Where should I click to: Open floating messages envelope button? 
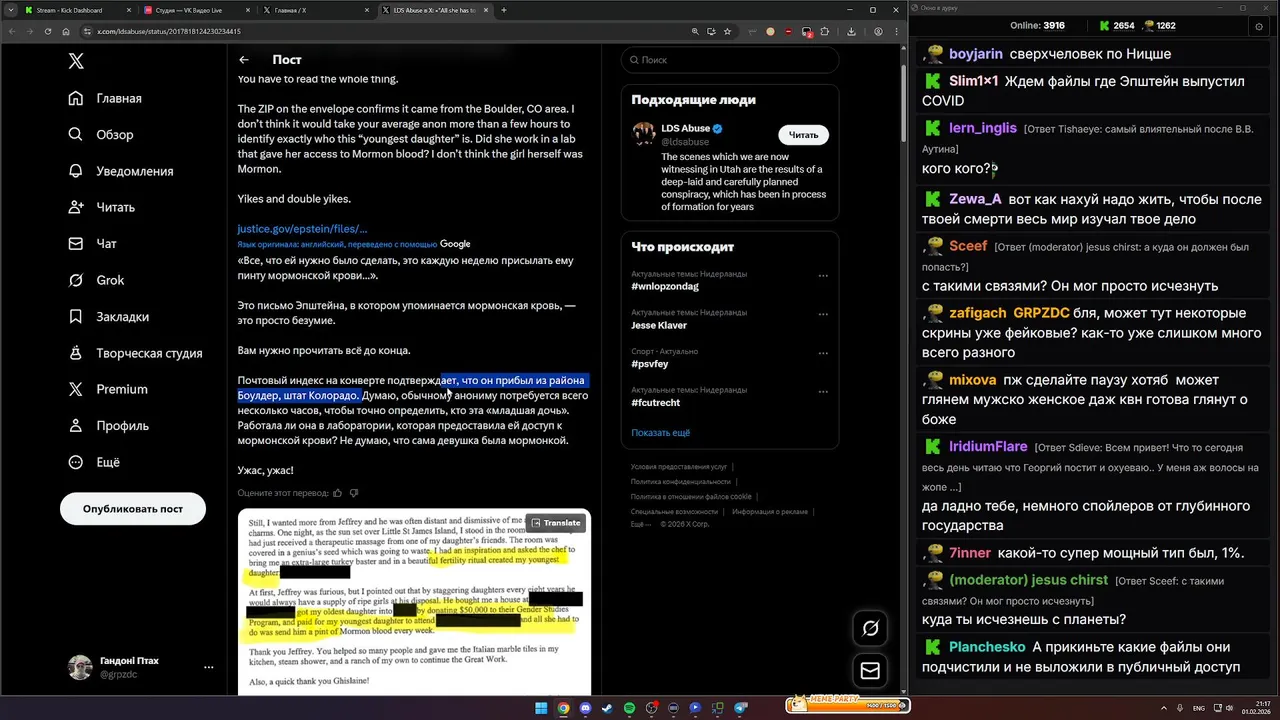pyautogui.click(x=870, y=671)
